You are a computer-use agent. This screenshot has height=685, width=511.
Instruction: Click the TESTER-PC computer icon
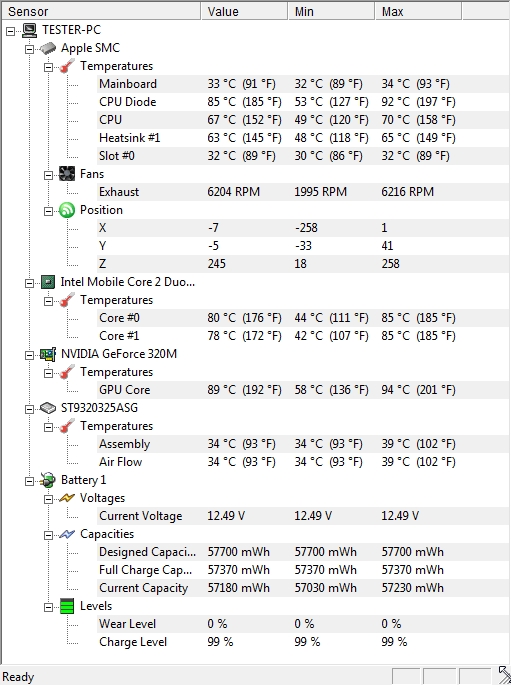coord(29,30)
